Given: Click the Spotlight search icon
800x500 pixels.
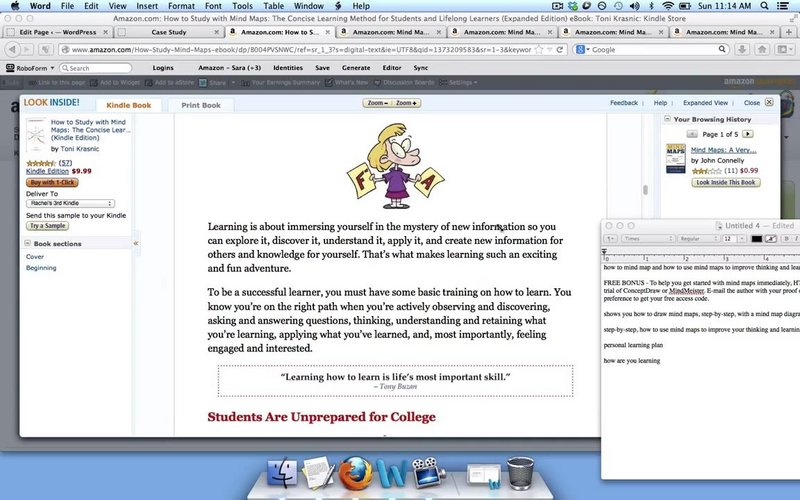Looking at the screenshot, I should tap(764, 6).
